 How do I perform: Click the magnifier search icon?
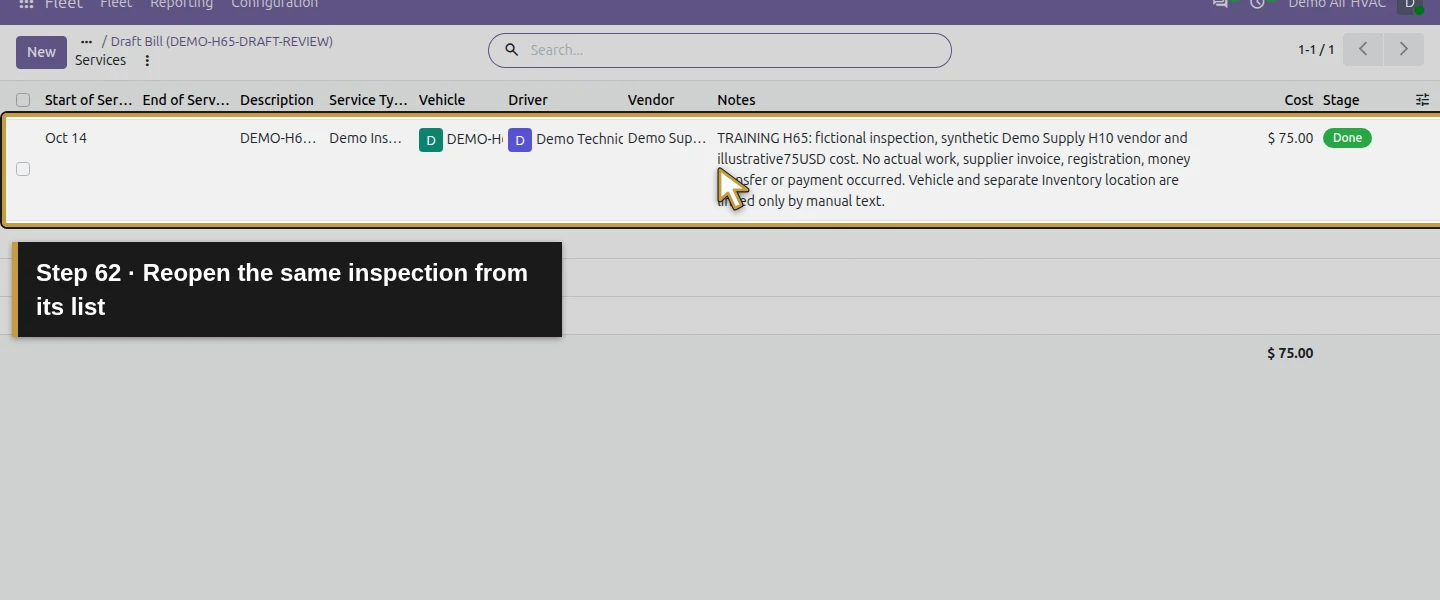(512, 50)
